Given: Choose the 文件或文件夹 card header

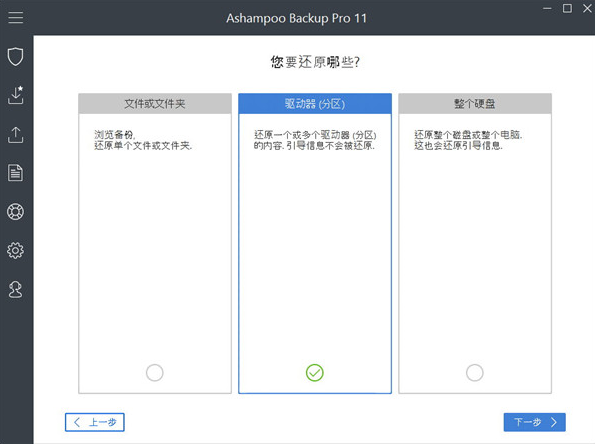Looking at the screenshot, I should [x=155, y=104].
